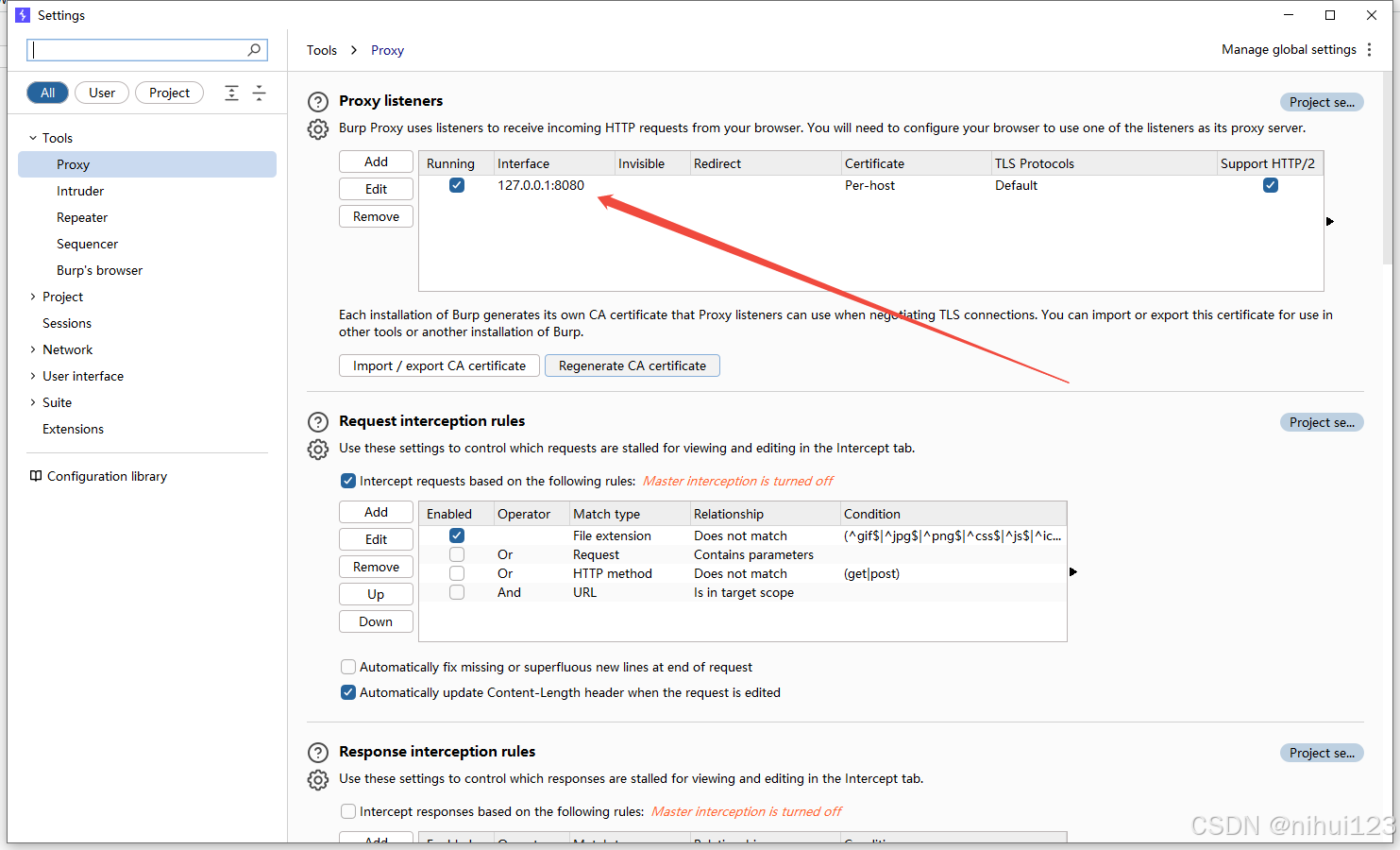Expand the Network tree node
Viewport: 1400px width, 850px height.
pos(33,349)
